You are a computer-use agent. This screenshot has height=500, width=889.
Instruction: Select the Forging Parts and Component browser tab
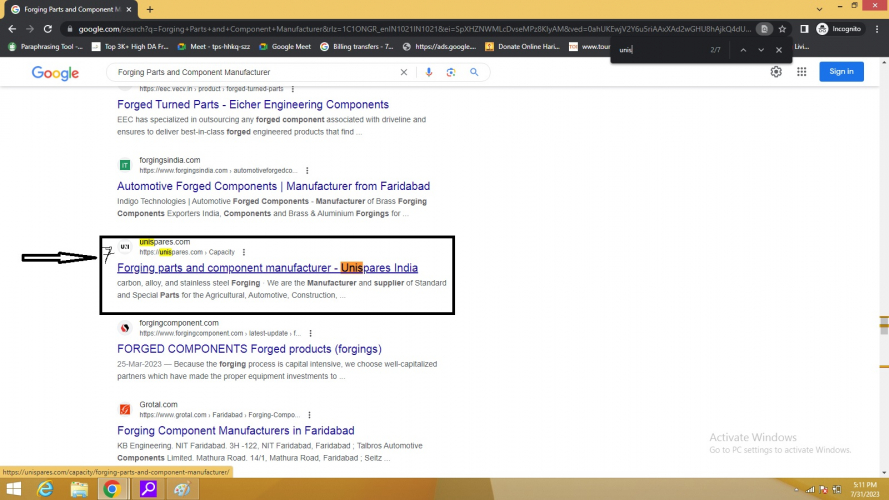(71, 9)
